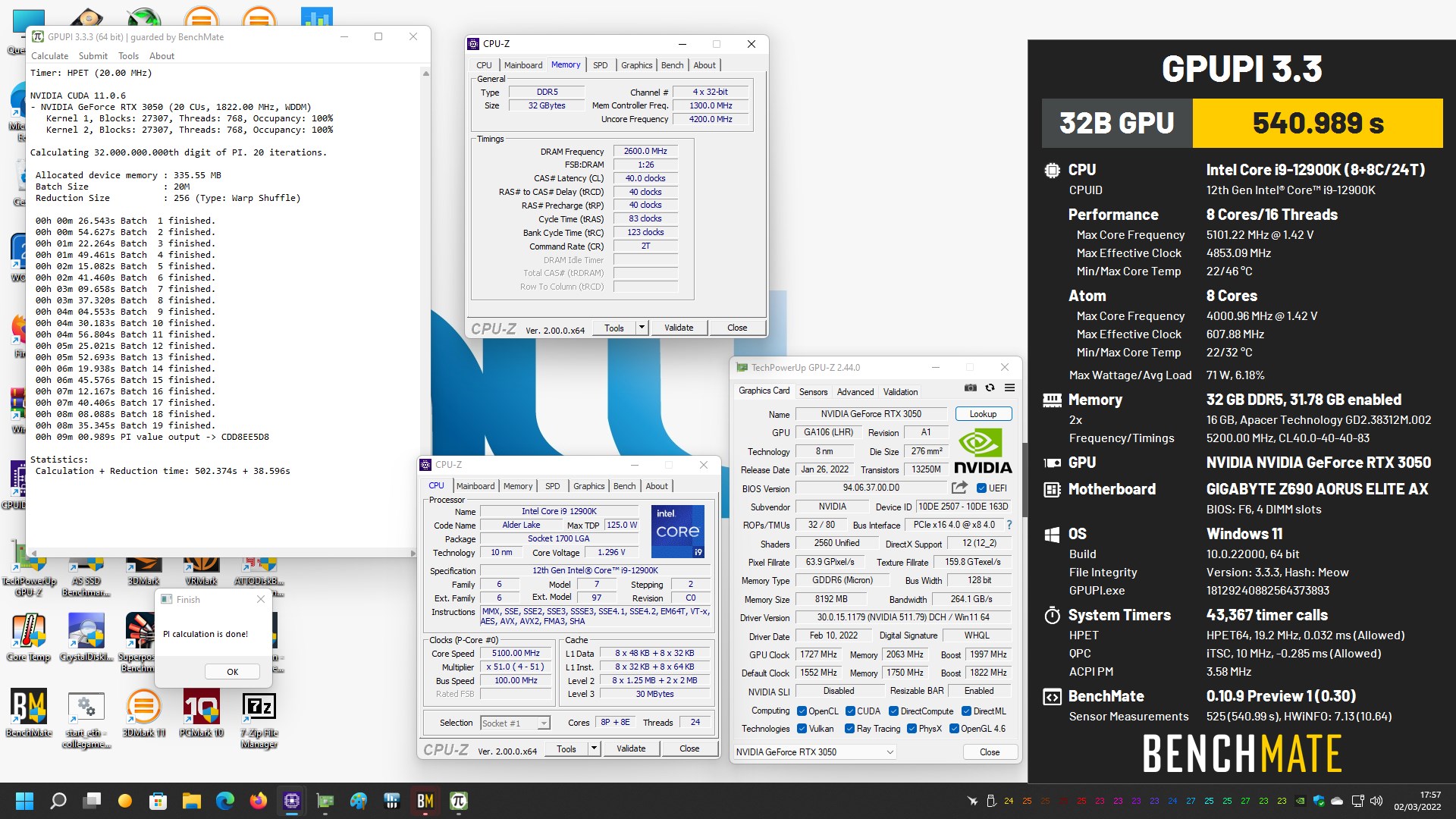Open Submit menu in GPUPI
The width and height of the screenshot is (1456, 819).
click(x=93, y=56)
